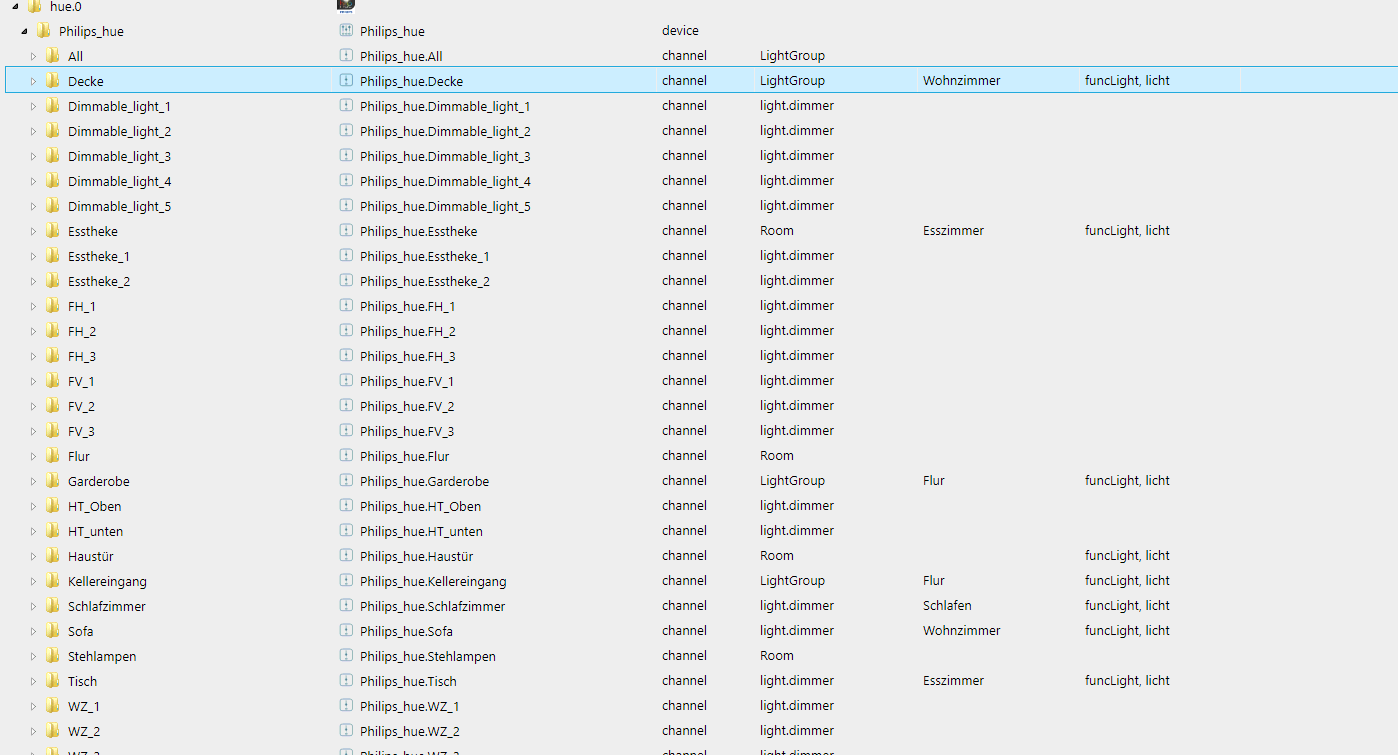Select the Esstheke_2 tree item
Image resolution: width=1398 pixels, height=755 pixels.
99,281
